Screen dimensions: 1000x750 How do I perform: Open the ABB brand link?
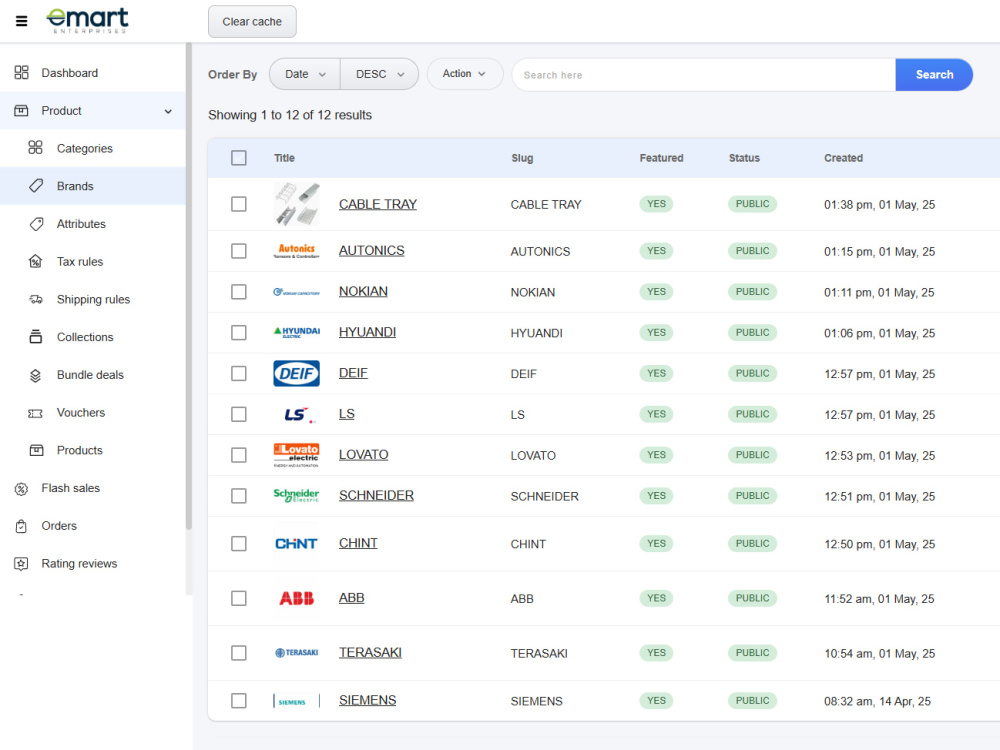[x=351, y=598]
